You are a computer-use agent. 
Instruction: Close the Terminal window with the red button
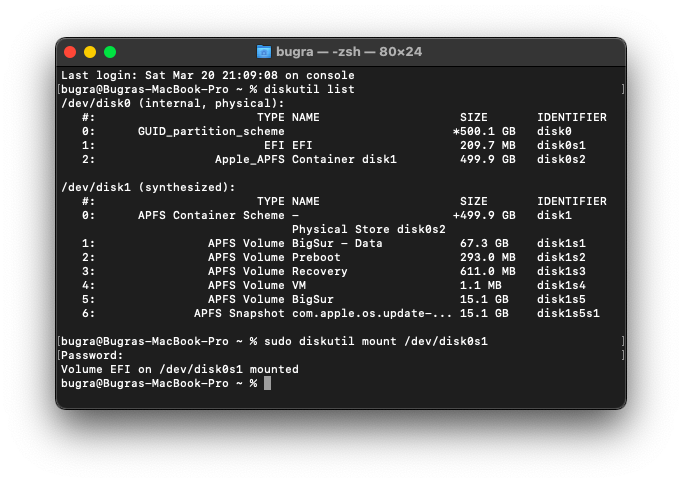[x=70, y=52]
